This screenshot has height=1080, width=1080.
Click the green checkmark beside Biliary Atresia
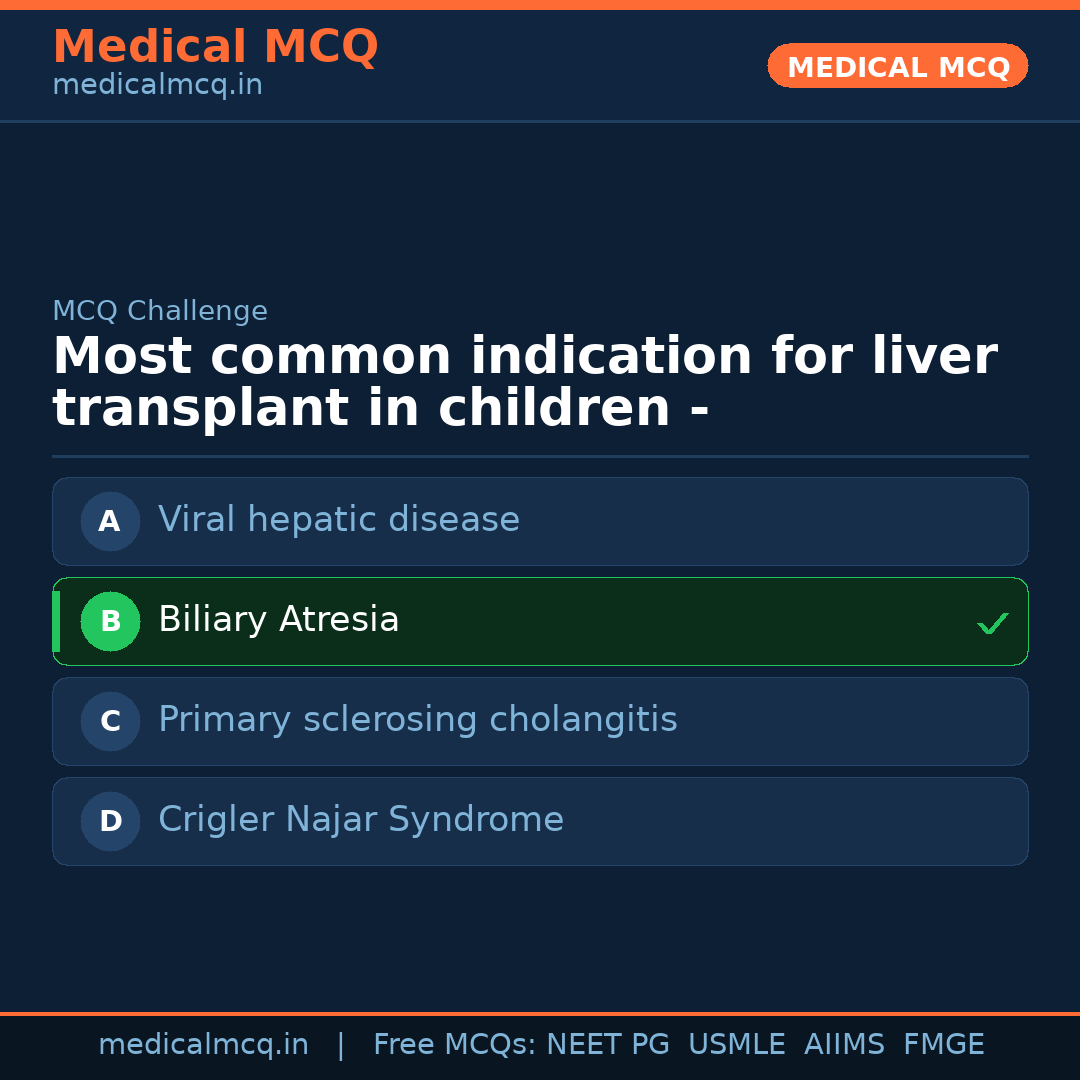(x=992, y=623)
